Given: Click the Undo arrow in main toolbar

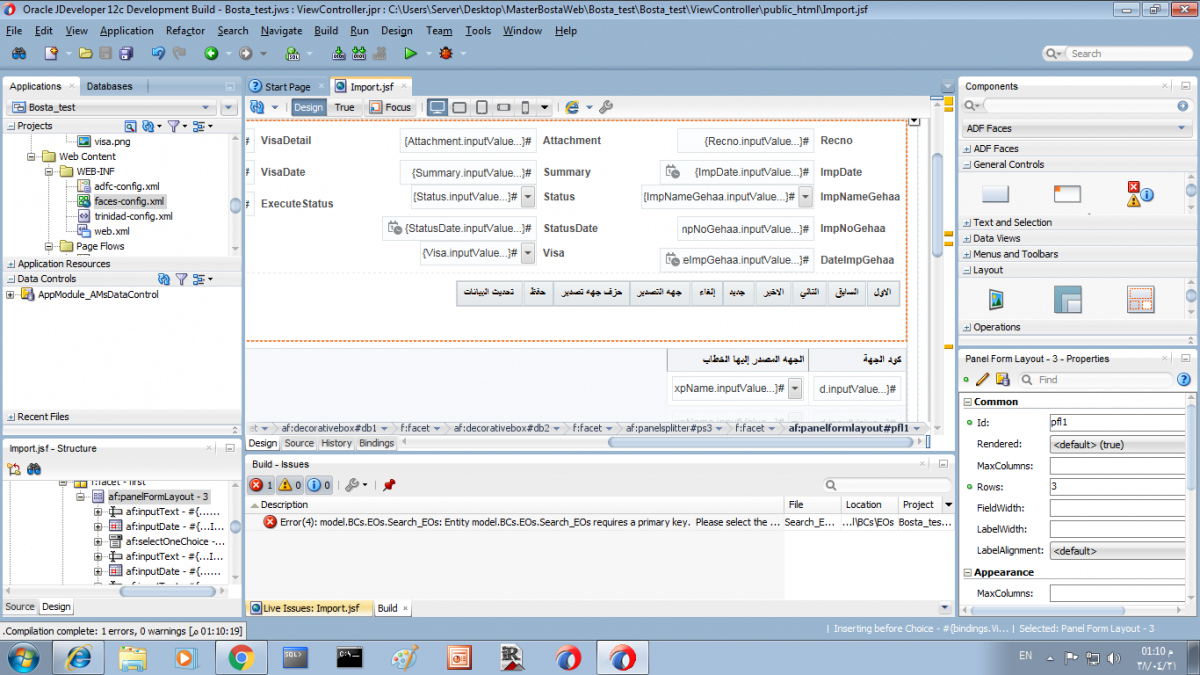Looking at the screenshot, I should 158,53.
